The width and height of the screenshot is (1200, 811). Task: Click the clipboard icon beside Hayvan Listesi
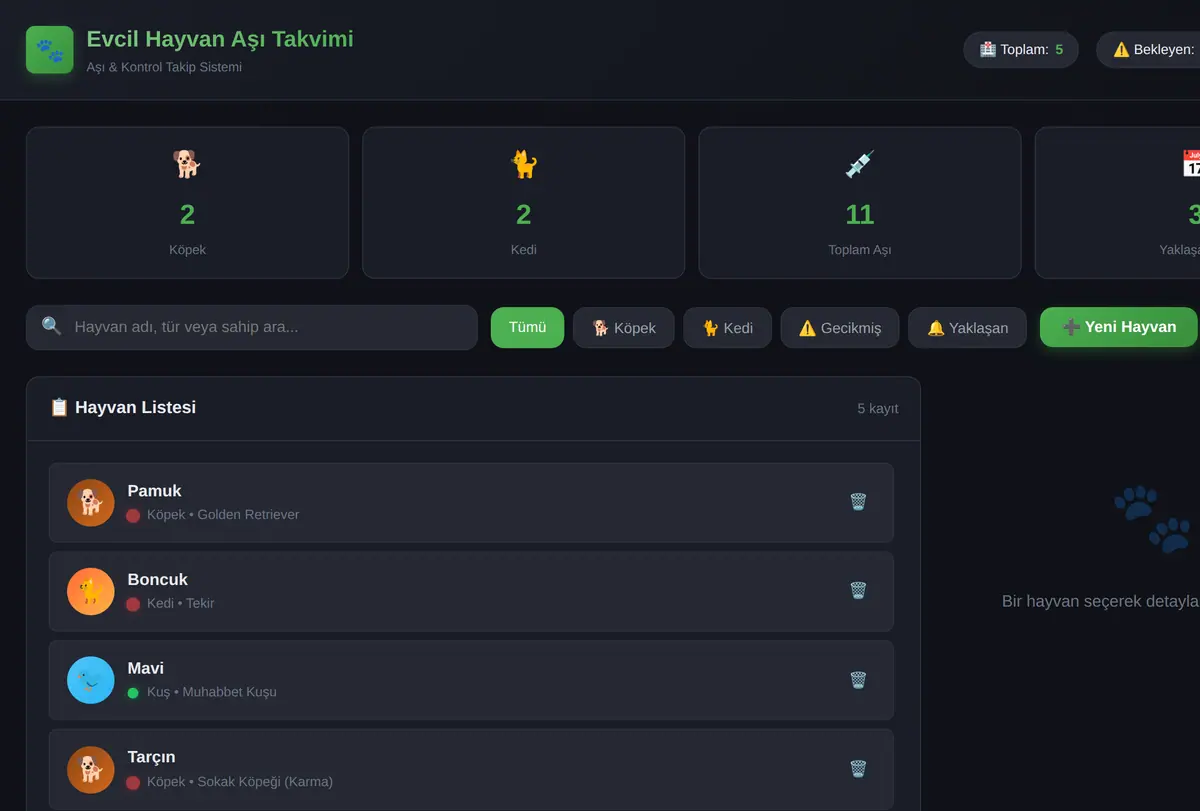coord(59,408)
